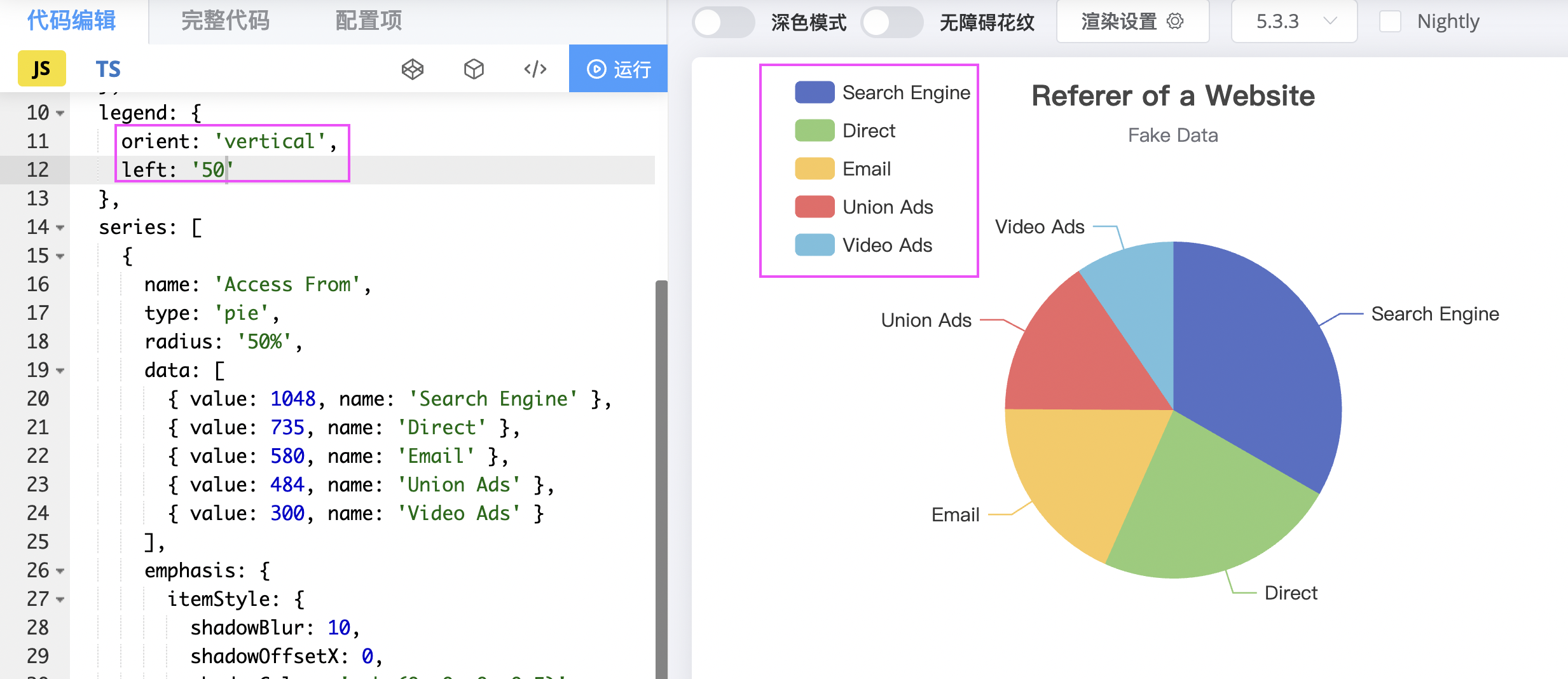This screenshot has width=1568, height=679.
Task: Click the yellow Email legend icon
Action: (x=814, y=169)
